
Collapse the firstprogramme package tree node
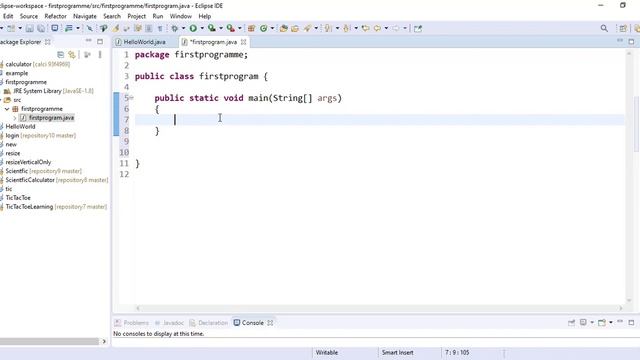(7, 109)
